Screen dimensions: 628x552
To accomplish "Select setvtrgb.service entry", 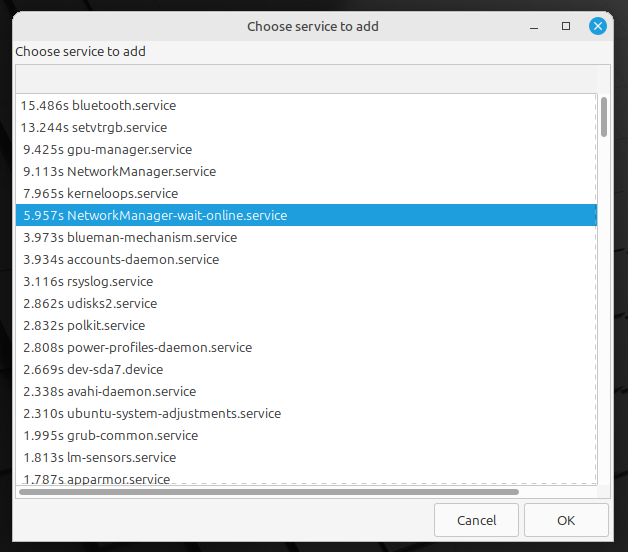I will coord(306,127).
